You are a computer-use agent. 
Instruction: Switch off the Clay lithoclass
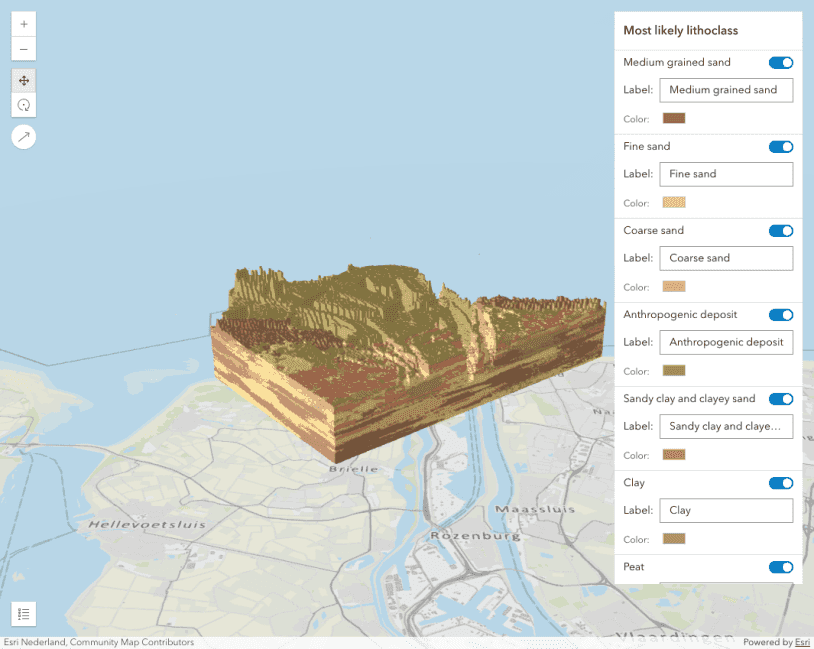point(780,483)
